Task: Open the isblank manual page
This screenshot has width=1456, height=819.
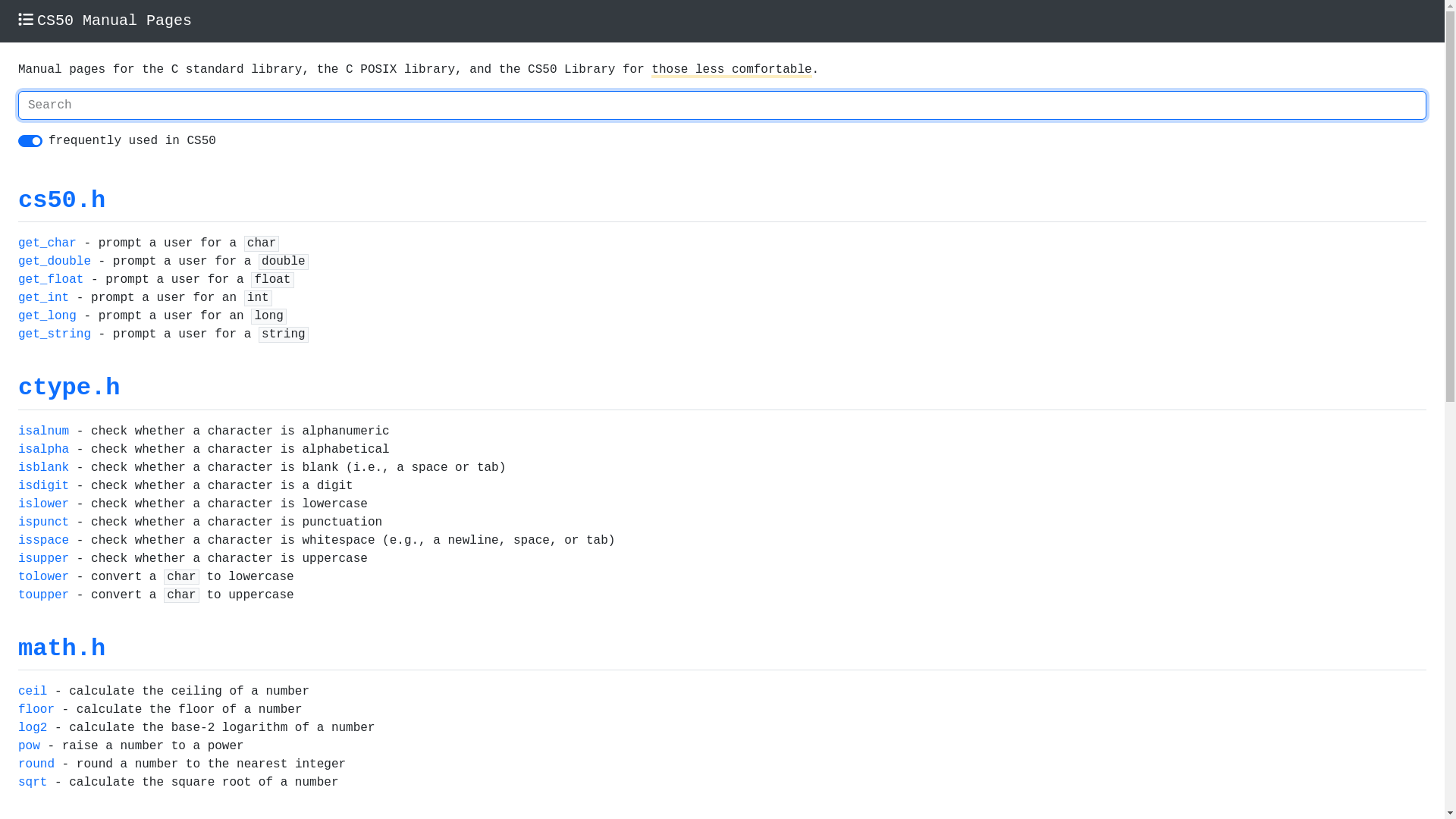Action: tap(43, 468)
